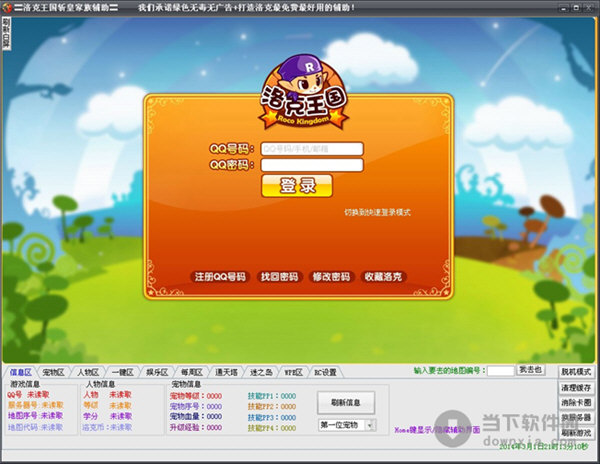The width and height of the screenshot is (600, 464).
Task: Click the 我去也 go button
Action: [x=530, y=370]
